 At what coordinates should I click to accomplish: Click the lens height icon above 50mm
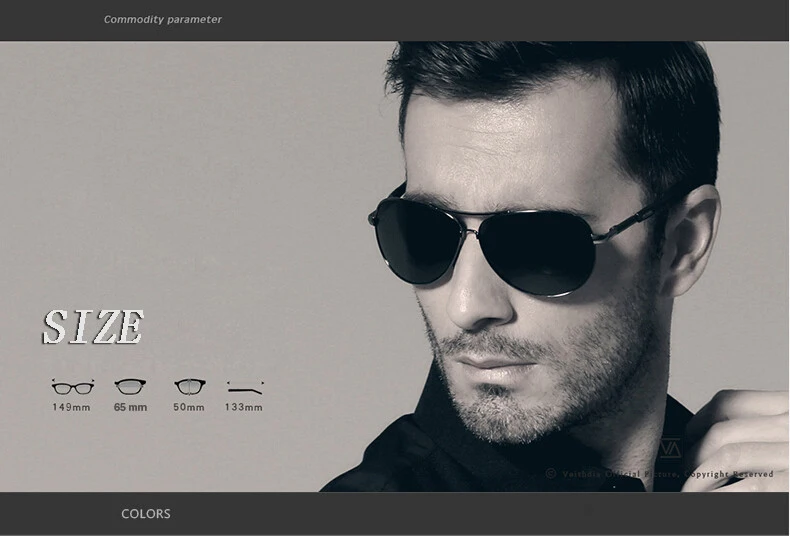[x=190, y=386]
